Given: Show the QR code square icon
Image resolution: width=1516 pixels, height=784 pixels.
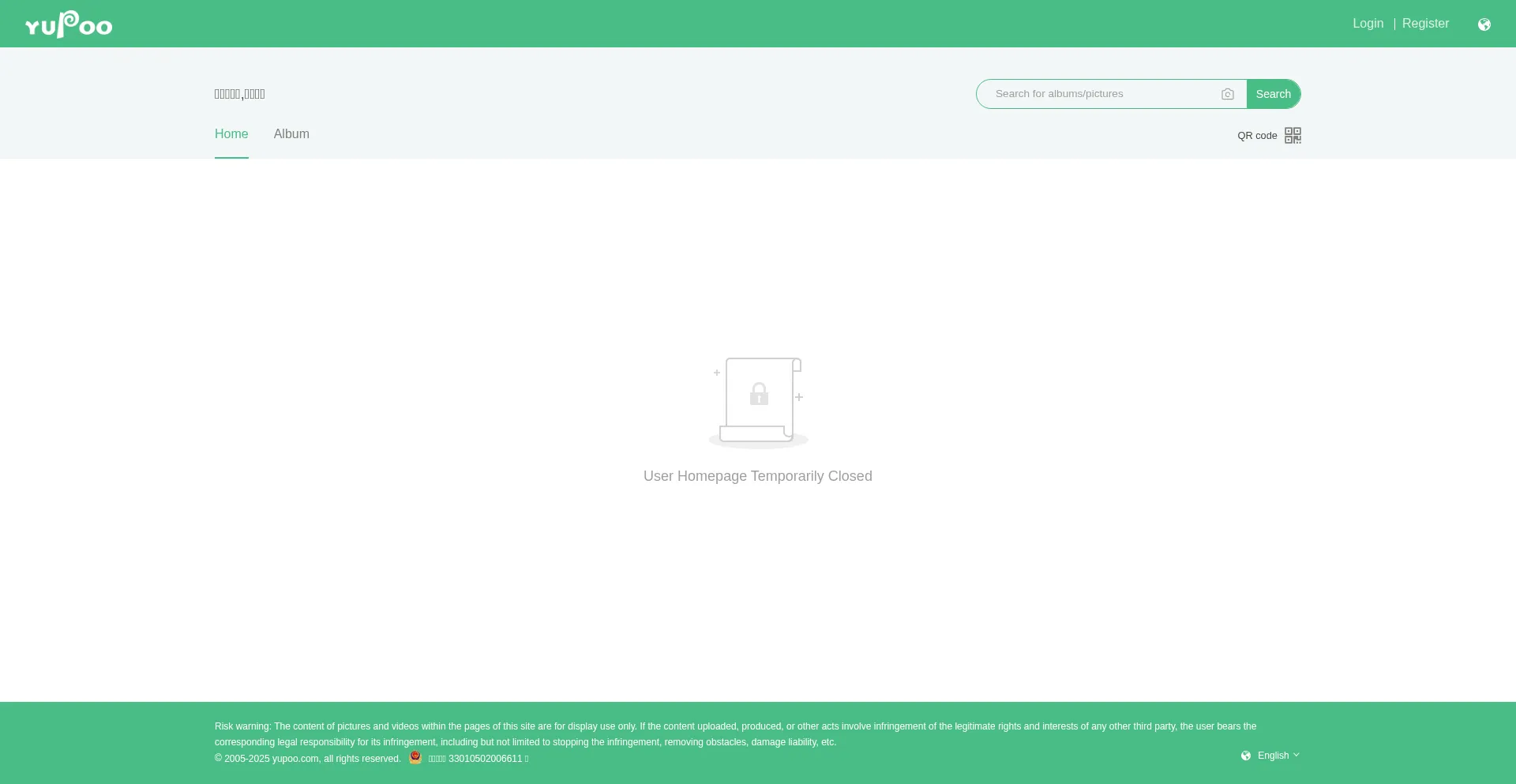Looking at the screenshot, I should coord(1293,136).
